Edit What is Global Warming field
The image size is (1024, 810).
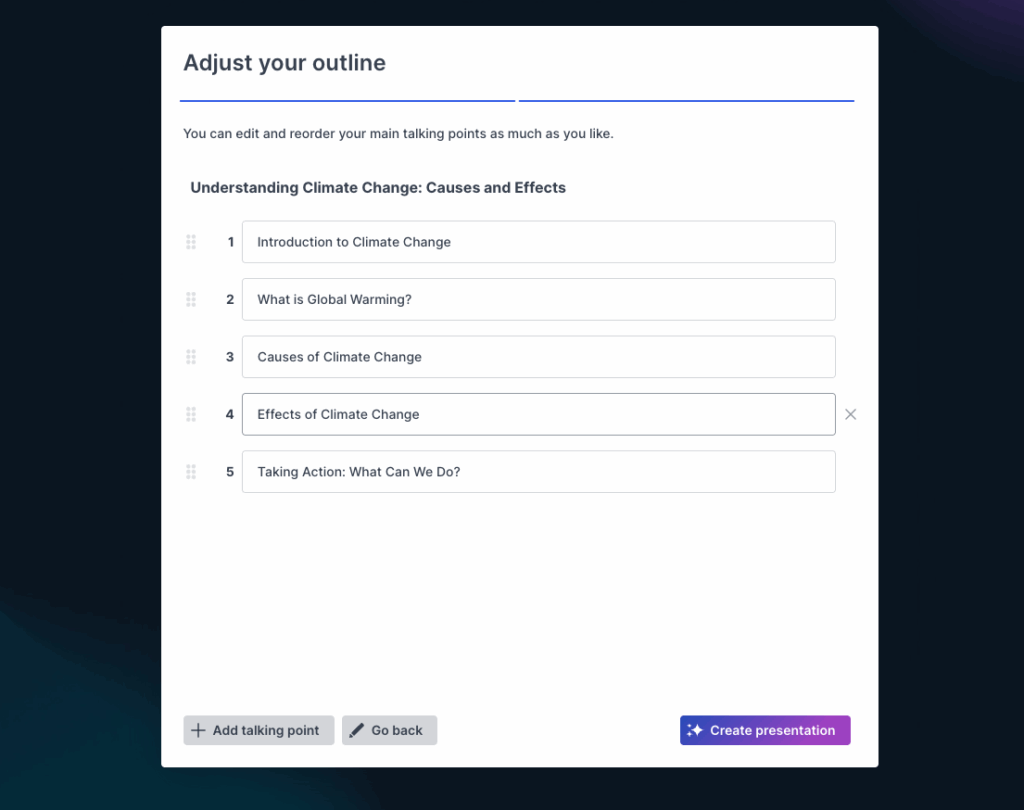click(x=539, y=299)
